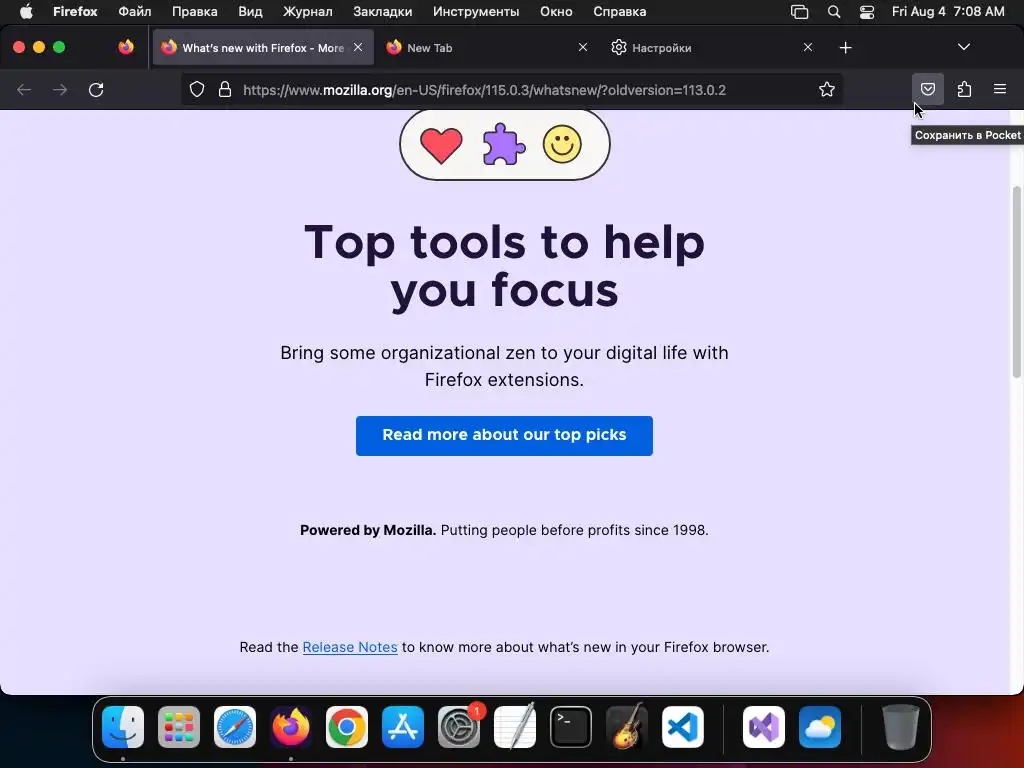Screen dimensions: 1024x768
Task: Open the Extensions puzzle icon in toolbar
Action: pyautogui.click(x=964, y=89)
